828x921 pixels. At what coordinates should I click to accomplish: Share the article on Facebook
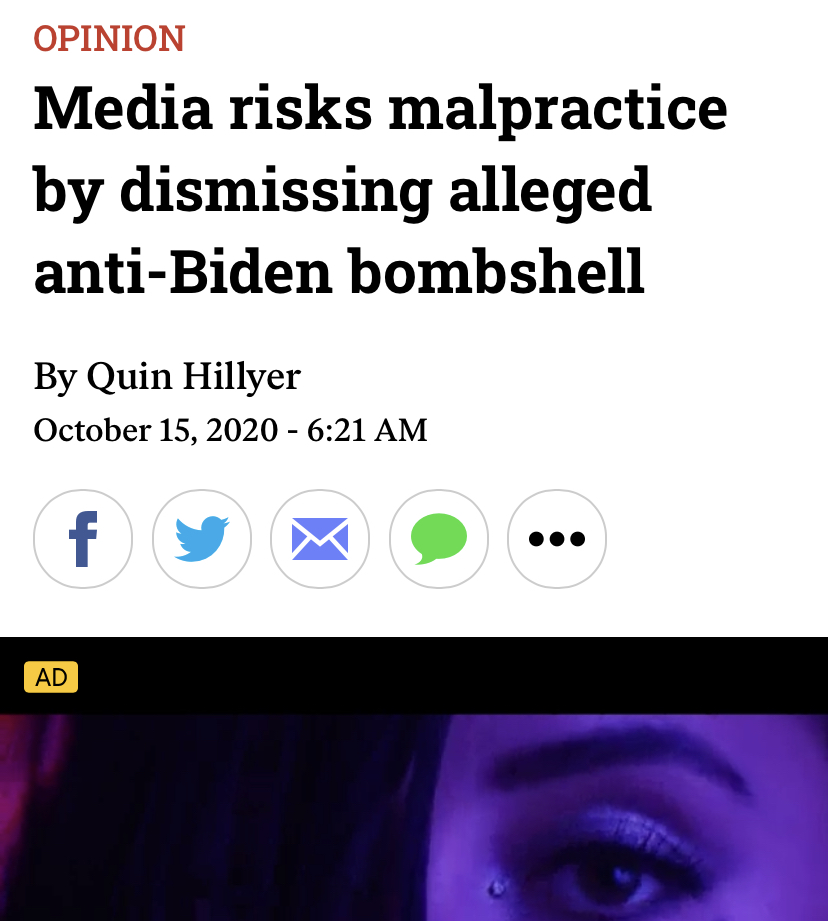point(83,539)
